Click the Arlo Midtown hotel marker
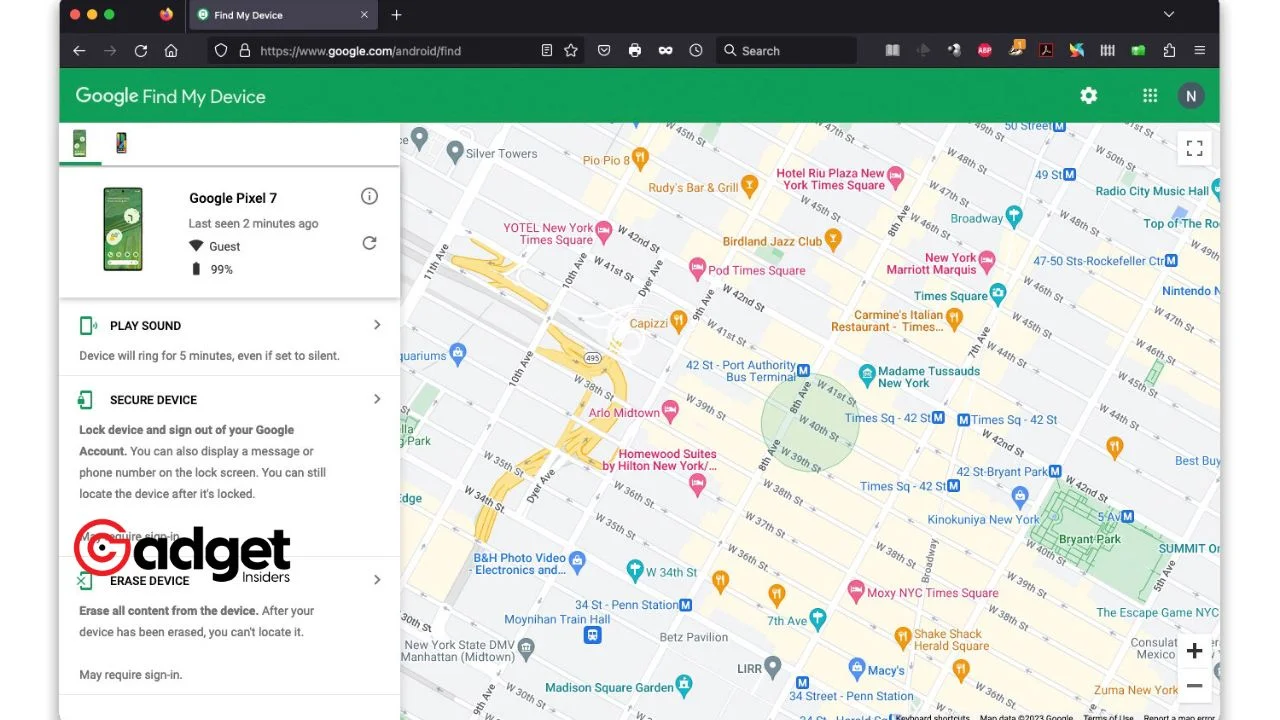Image resolution: width=1280 pixels, height=720 pixels. 671,409
